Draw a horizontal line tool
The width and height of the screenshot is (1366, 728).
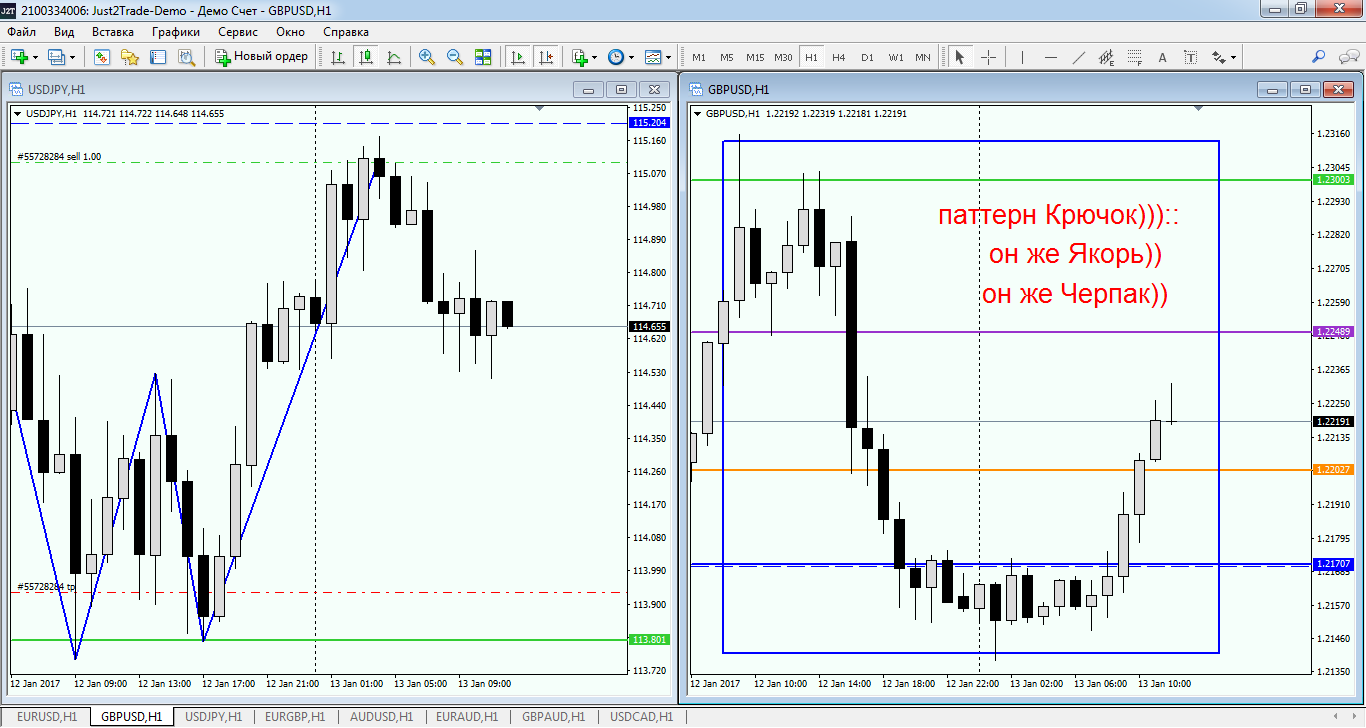click(x=1051, y=57)
